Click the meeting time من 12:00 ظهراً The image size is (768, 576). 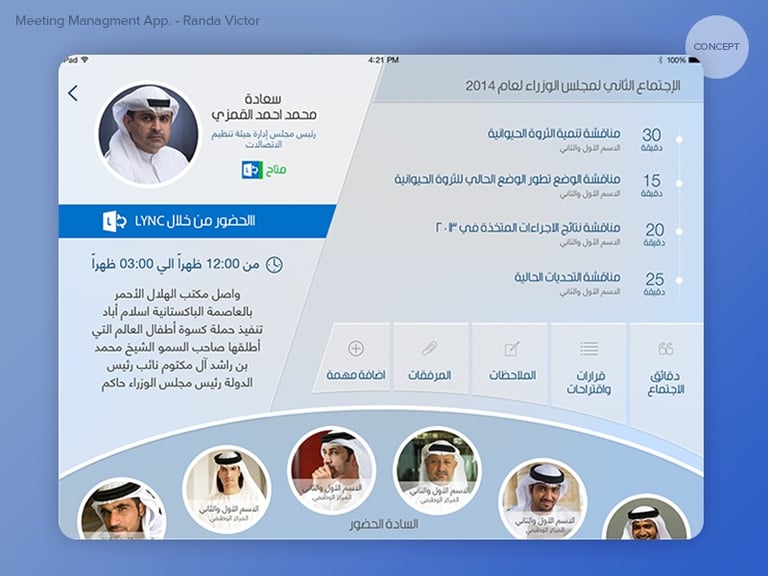[175, 264]
